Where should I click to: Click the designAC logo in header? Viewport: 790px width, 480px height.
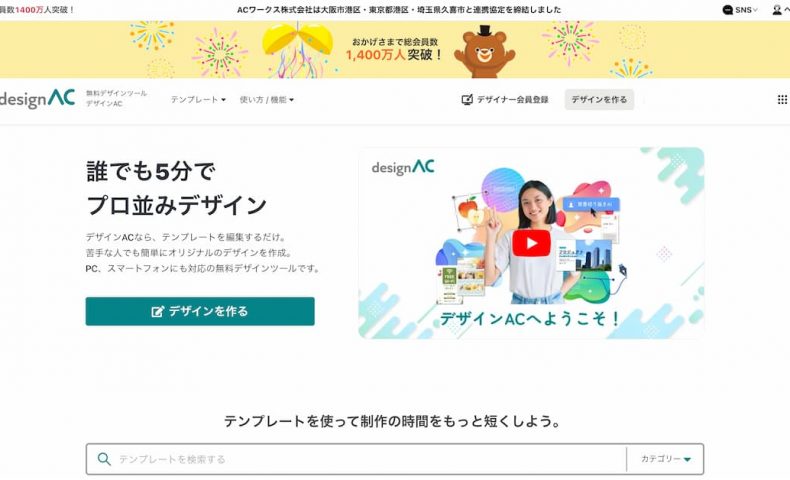tap(37, 99)
